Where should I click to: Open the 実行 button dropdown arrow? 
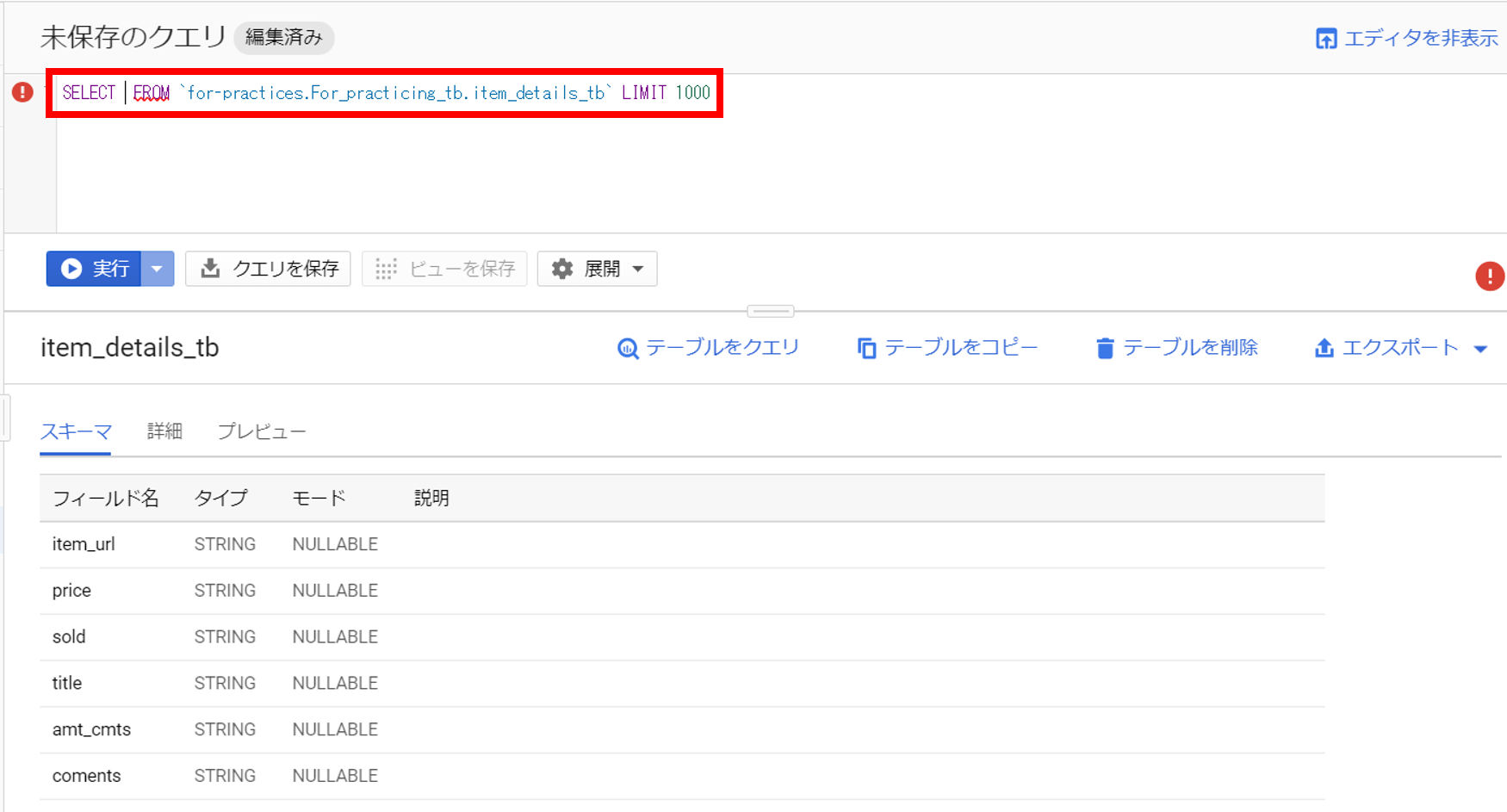tap(157, 269)
